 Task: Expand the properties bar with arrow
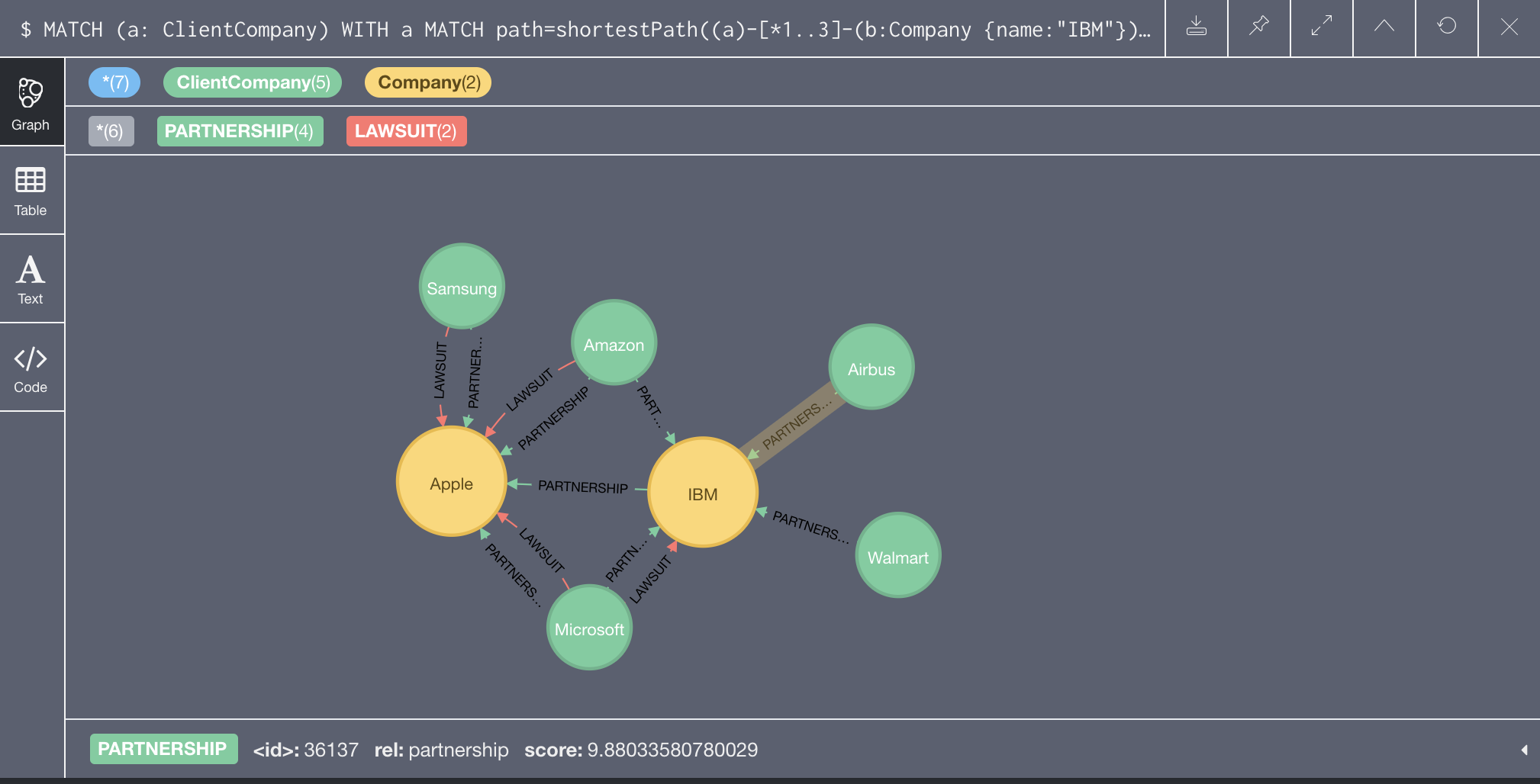pos(1524,750)
